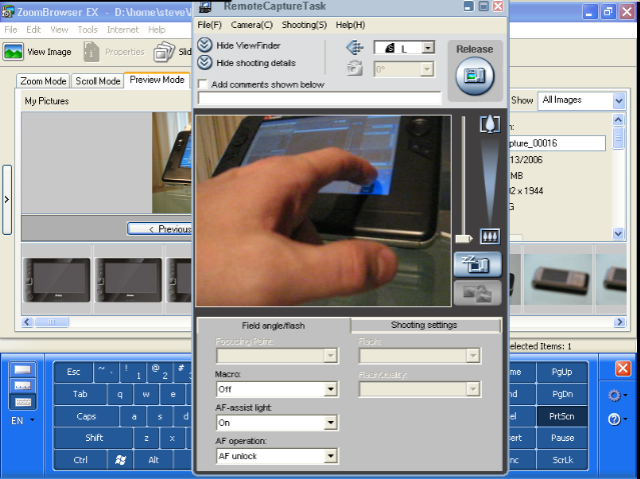This screenshot has width=640, height=479.
Task: Open Camera(C) menu
Action: pos(251,25)
